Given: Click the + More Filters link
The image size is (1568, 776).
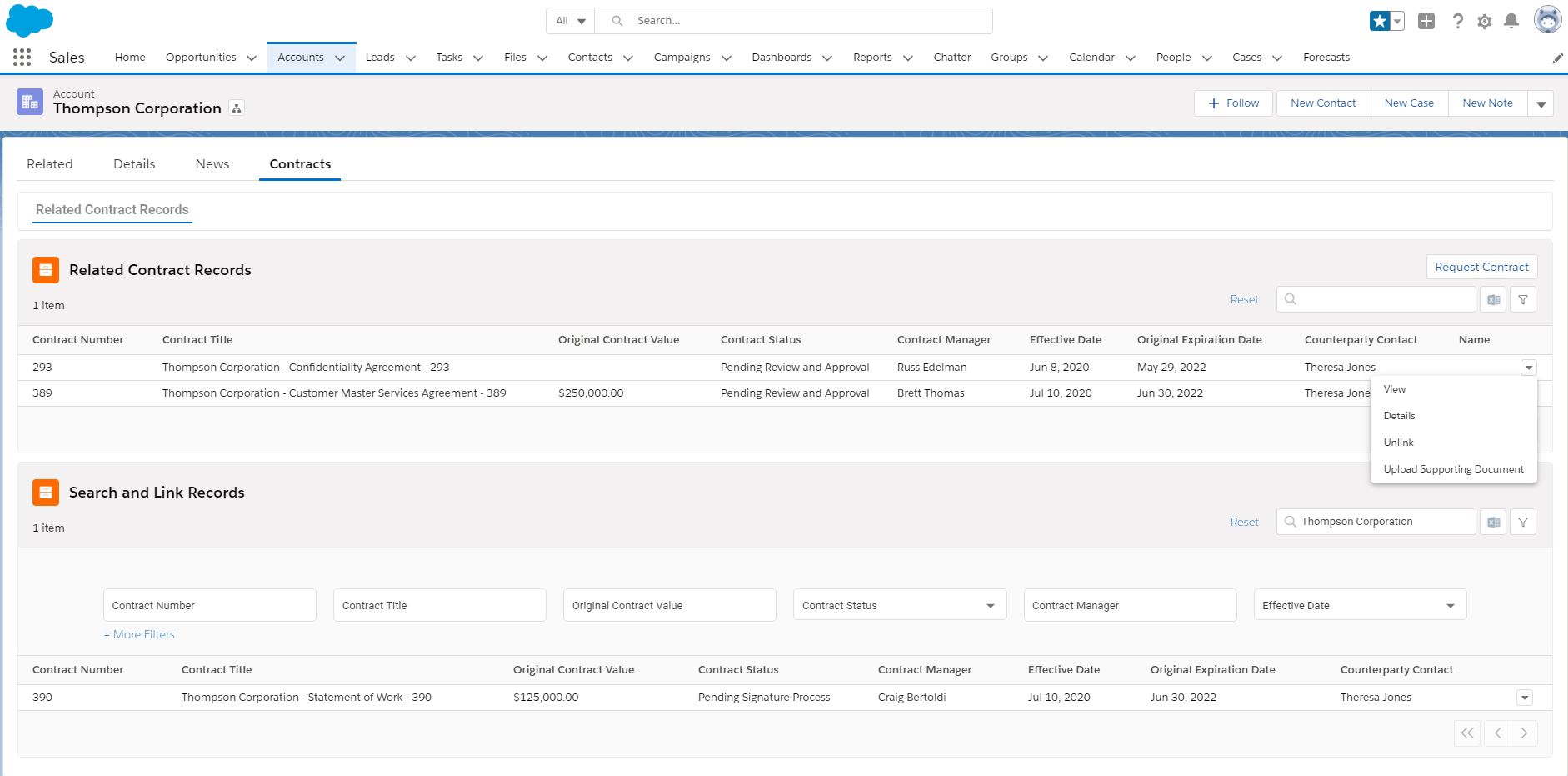Looking at the screenshot, I should [x=139, y=634].
